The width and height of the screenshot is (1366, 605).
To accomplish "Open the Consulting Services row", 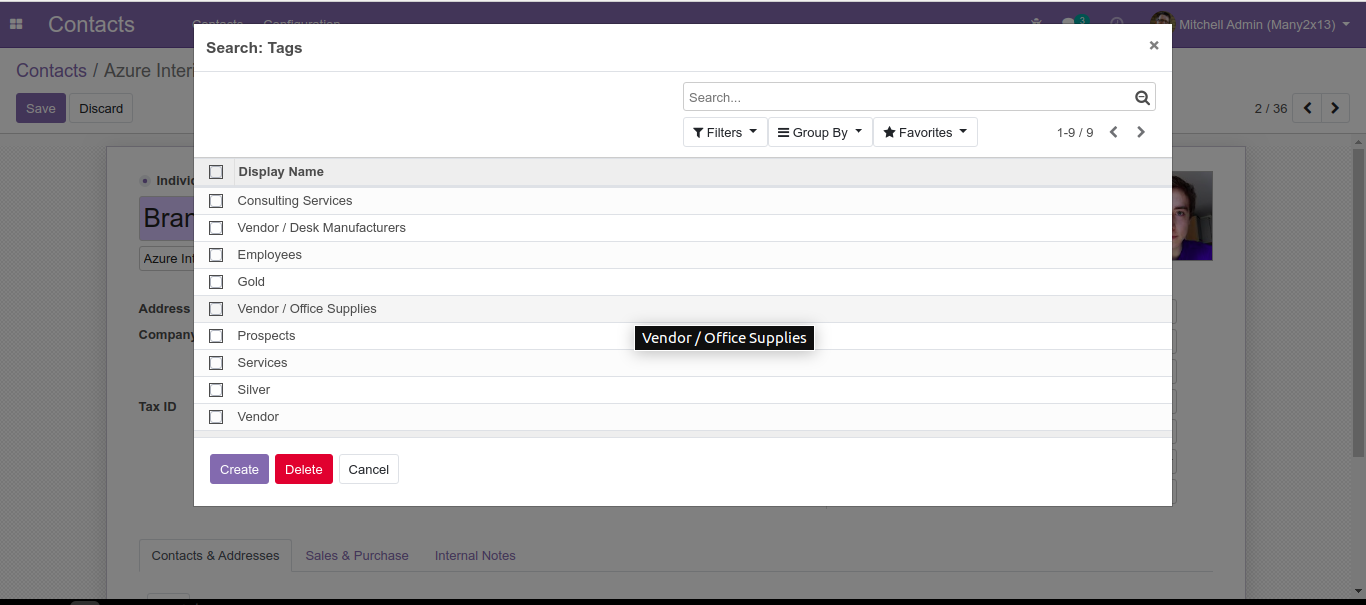I will pyautogui.click(x=682, y=201).
